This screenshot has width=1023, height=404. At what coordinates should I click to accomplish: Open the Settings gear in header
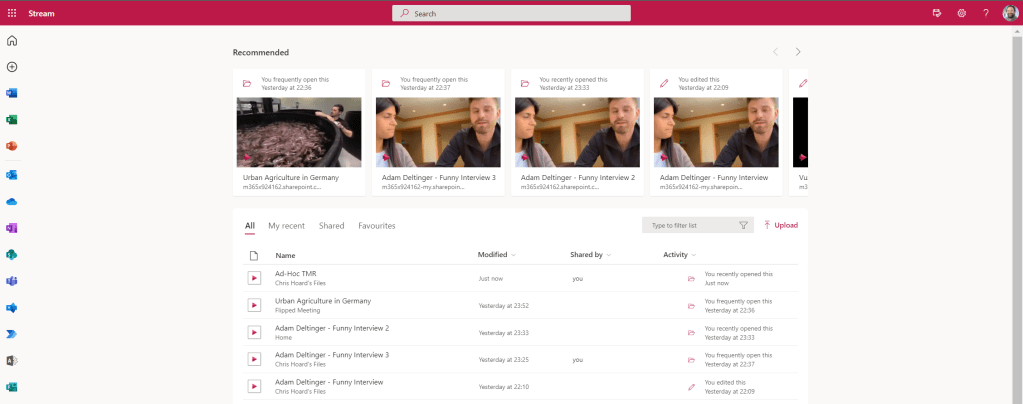click(x=961, y=13)
